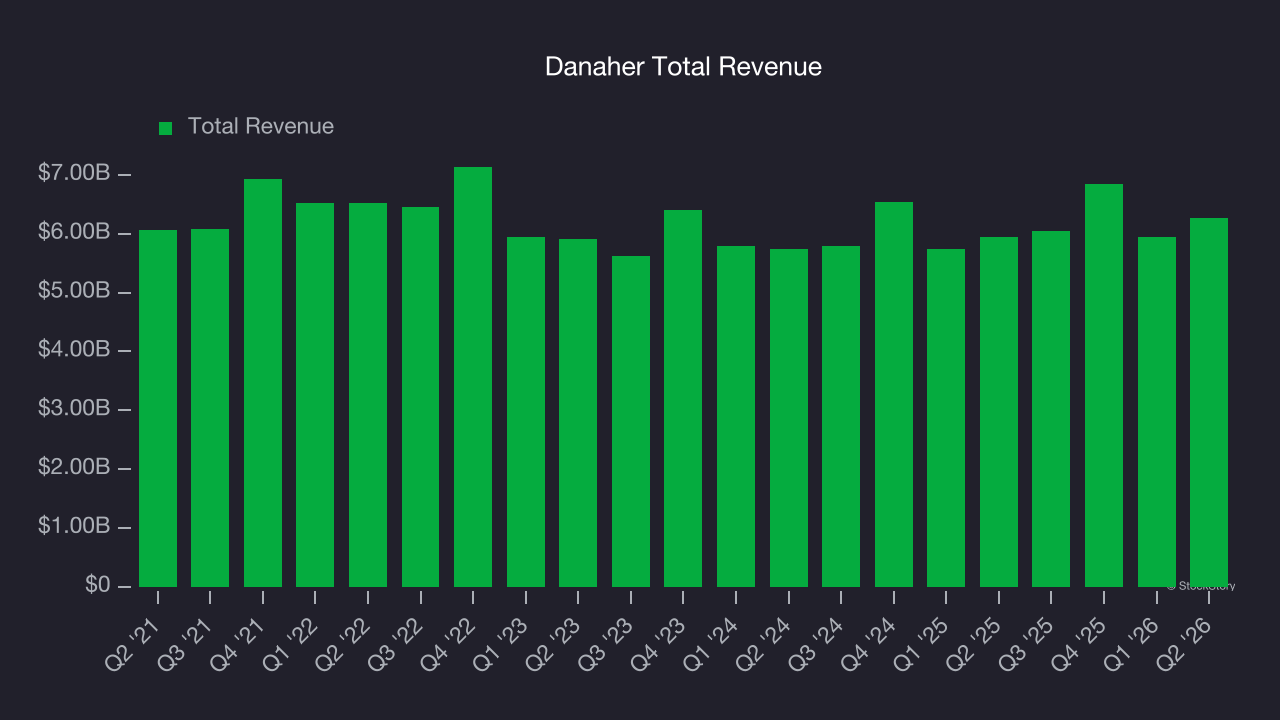Screen dimensions: 1280x720
Task: Click the revenue bar for Q4 '23
Action: click(683, 398)
